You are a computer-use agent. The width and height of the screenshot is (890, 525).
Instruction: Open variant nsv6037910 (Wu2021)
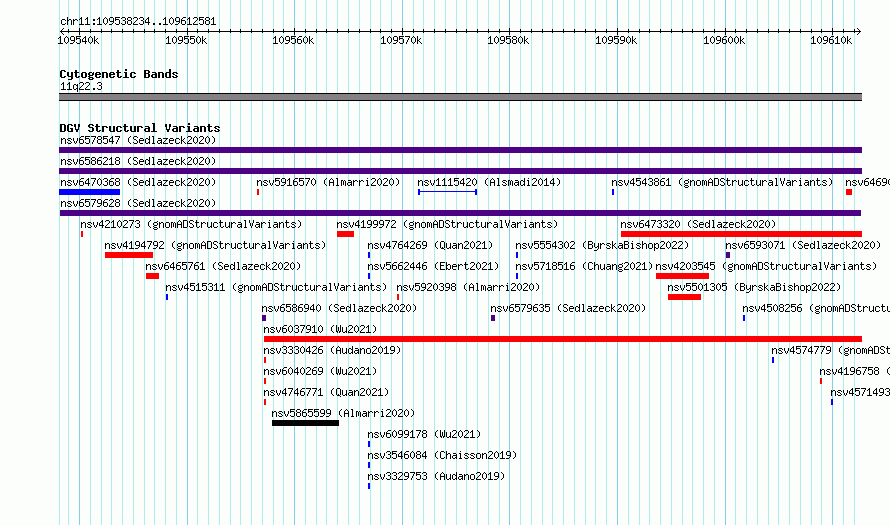[x=320, y=329]
